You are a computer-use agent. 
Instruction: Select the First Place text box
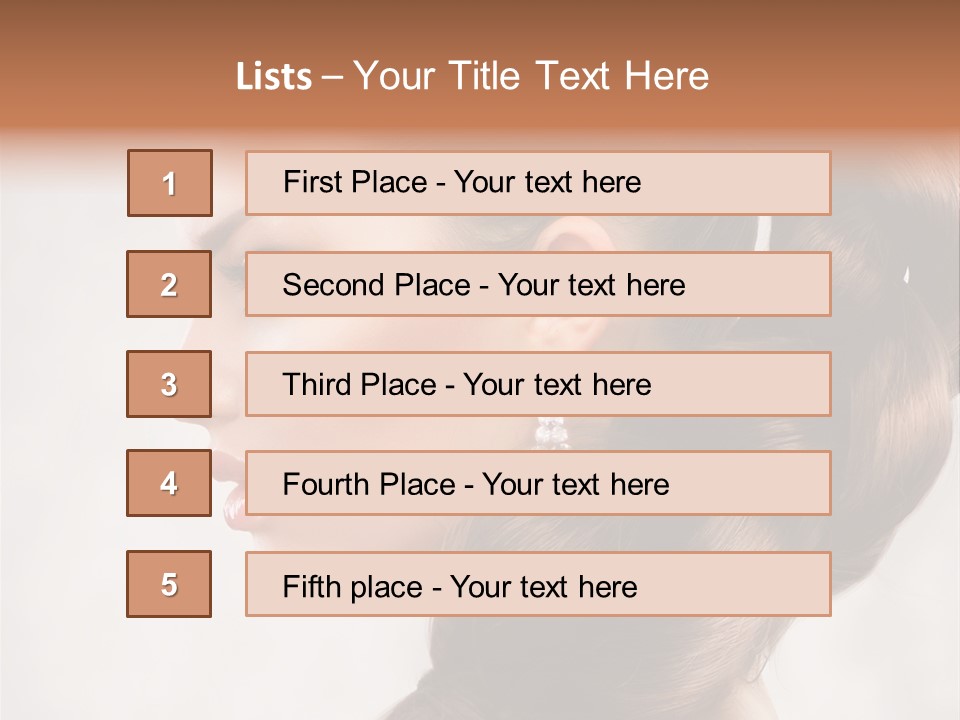tap(538, 183)
